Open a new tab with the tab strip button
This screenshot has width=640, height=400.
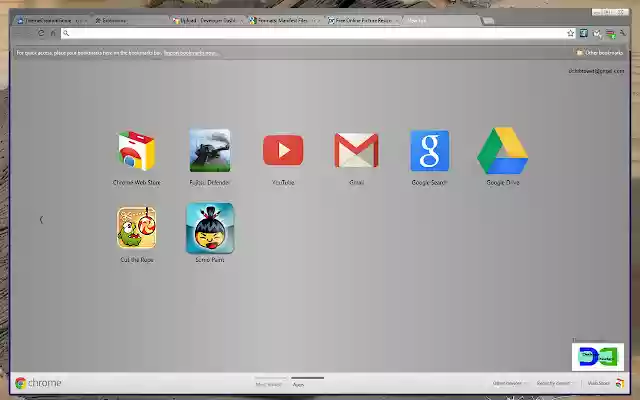click(x=487, y=20)
